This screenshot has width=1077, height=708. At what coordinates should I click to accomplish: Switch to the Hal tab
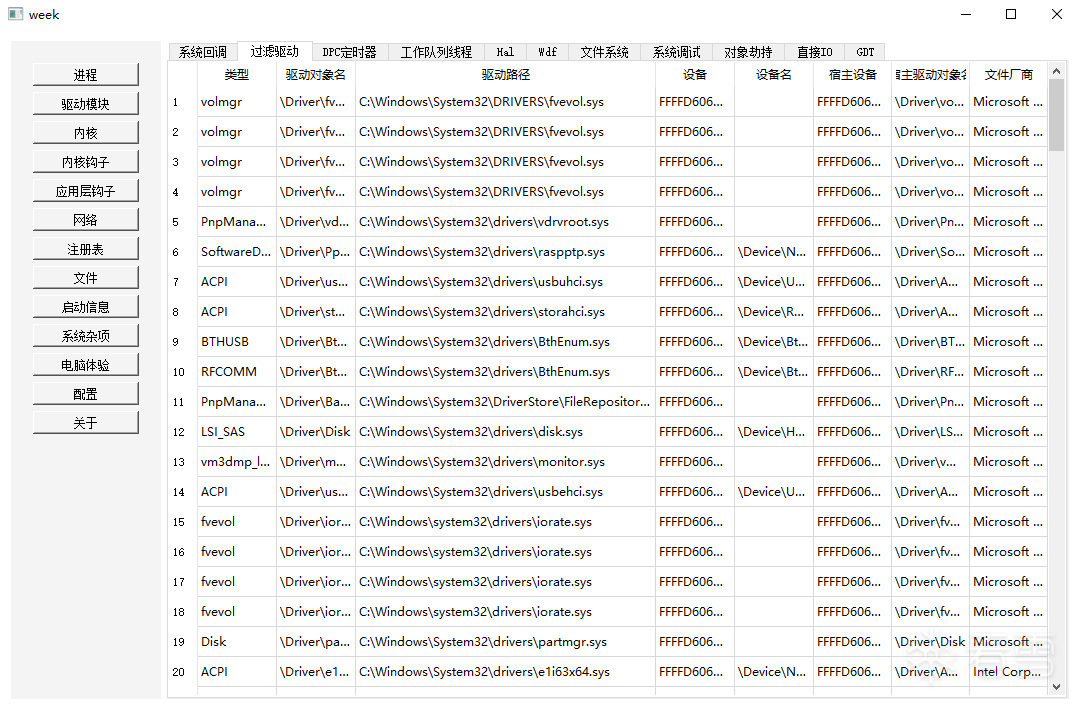506,52
